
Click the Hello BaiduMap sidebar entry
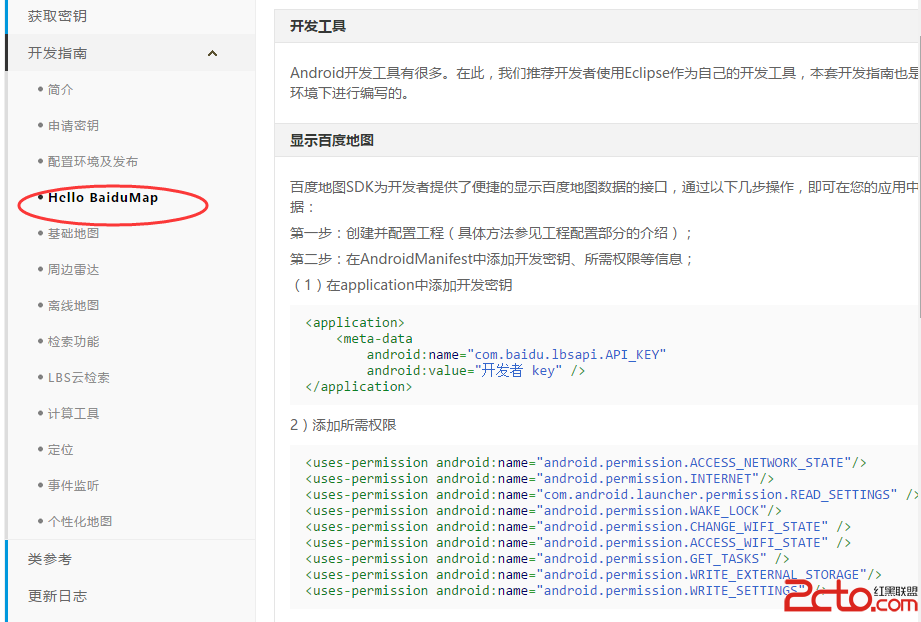coord(103,197)
